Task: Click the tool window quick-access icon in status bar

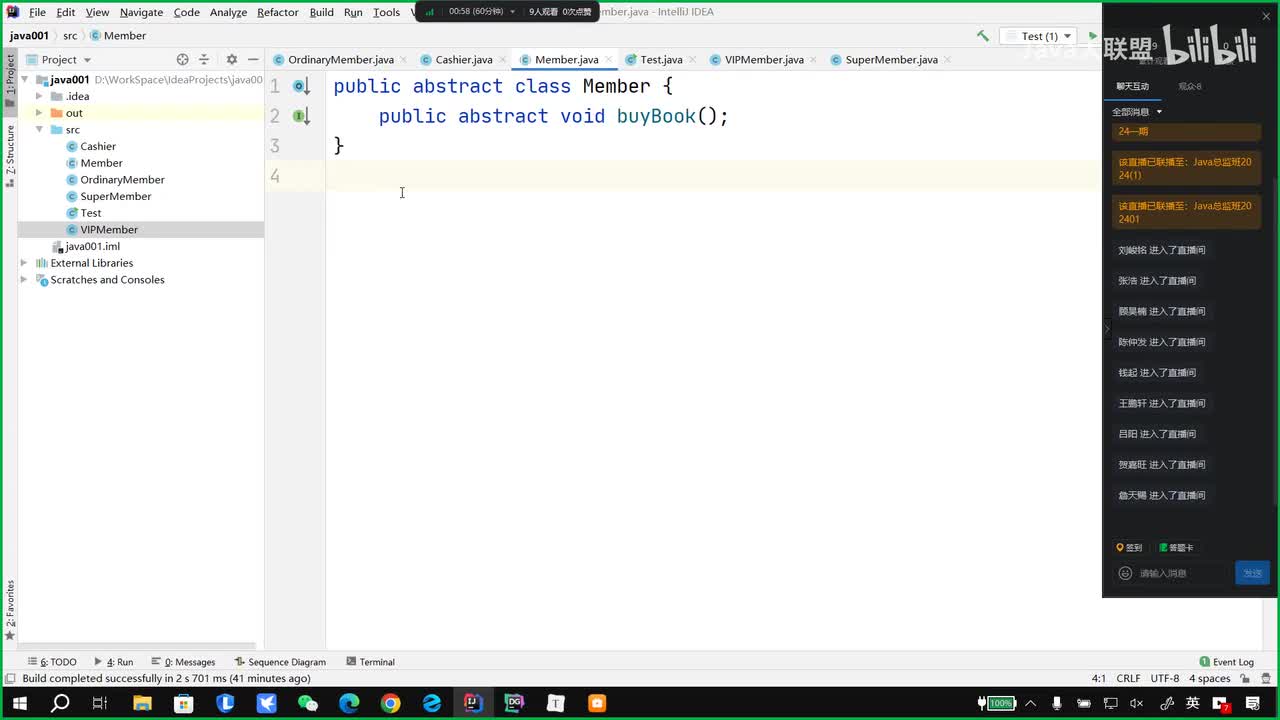Action: pyautogui.click(x=9, y=679)
